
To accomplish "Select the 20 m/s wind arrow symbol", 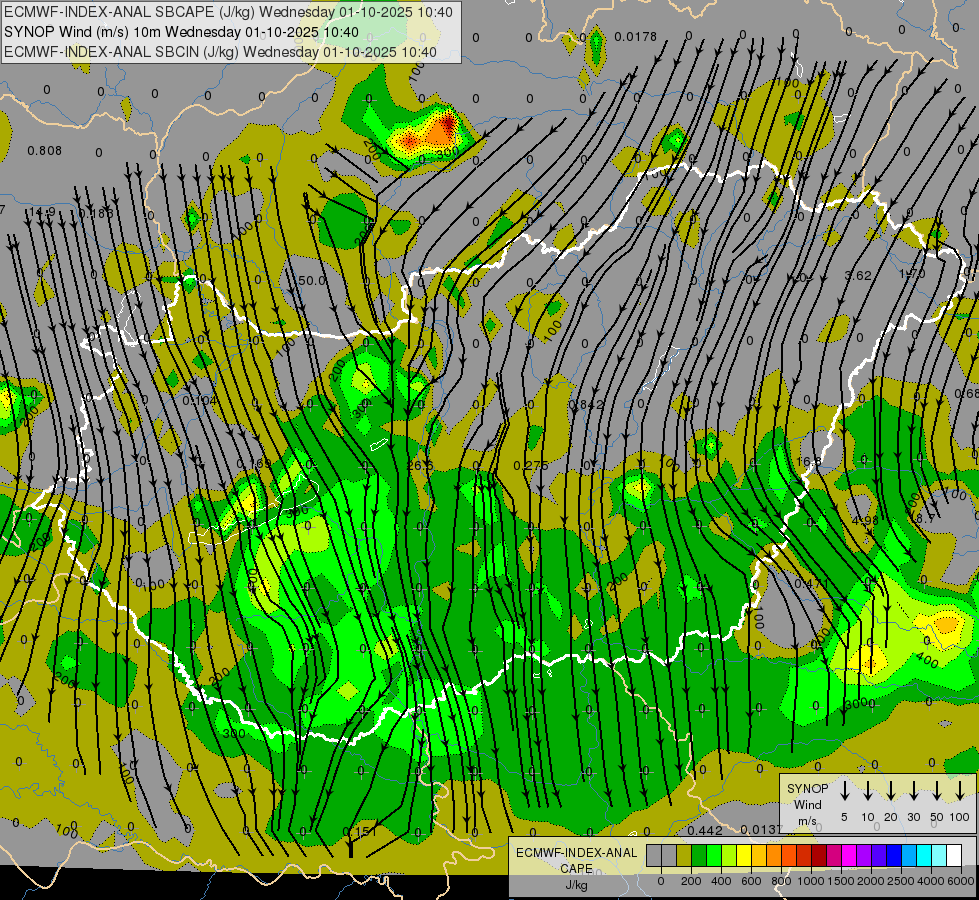I will [891, 791].
